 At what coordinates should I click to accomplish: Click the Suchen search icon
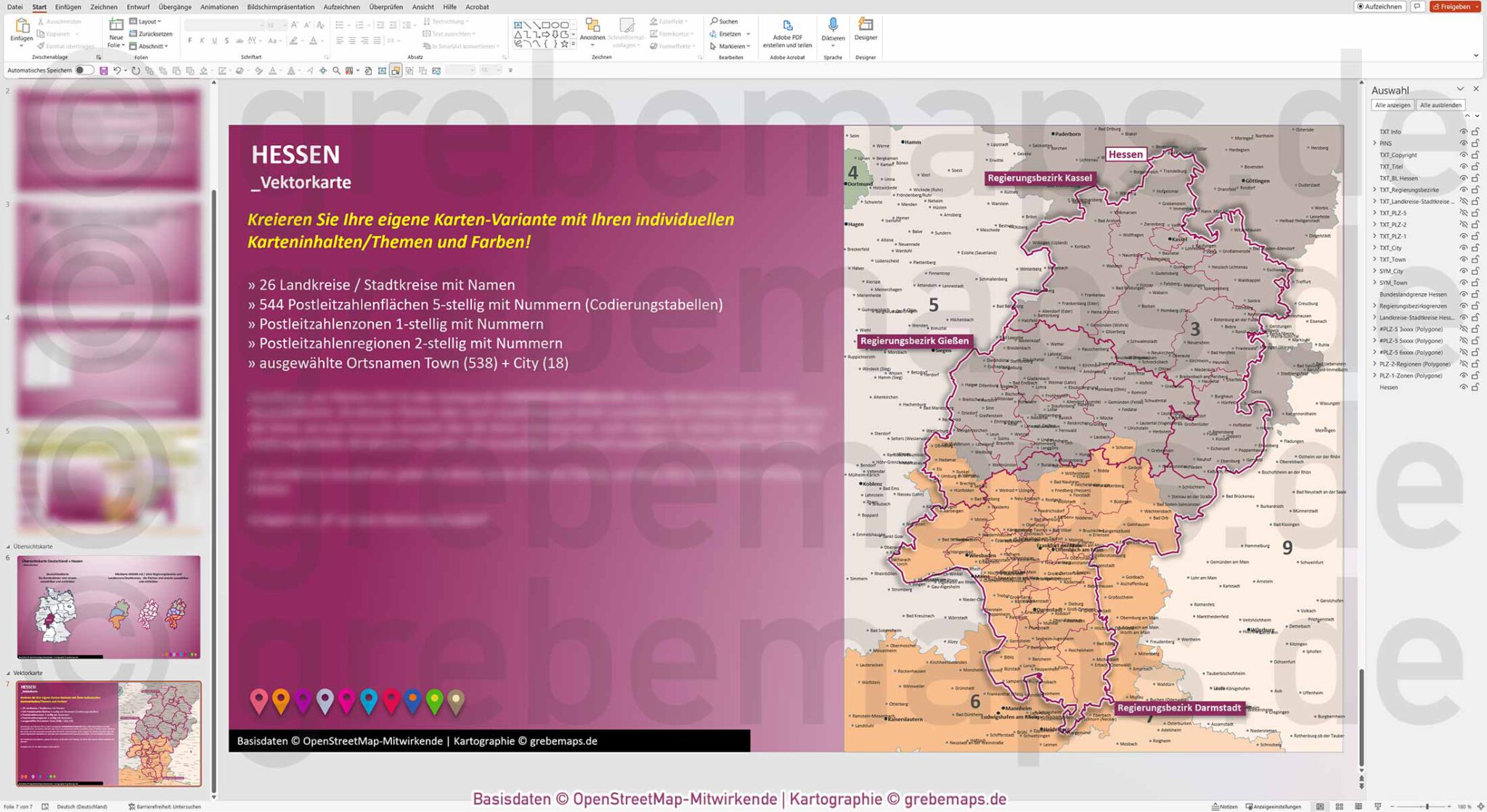714,21
